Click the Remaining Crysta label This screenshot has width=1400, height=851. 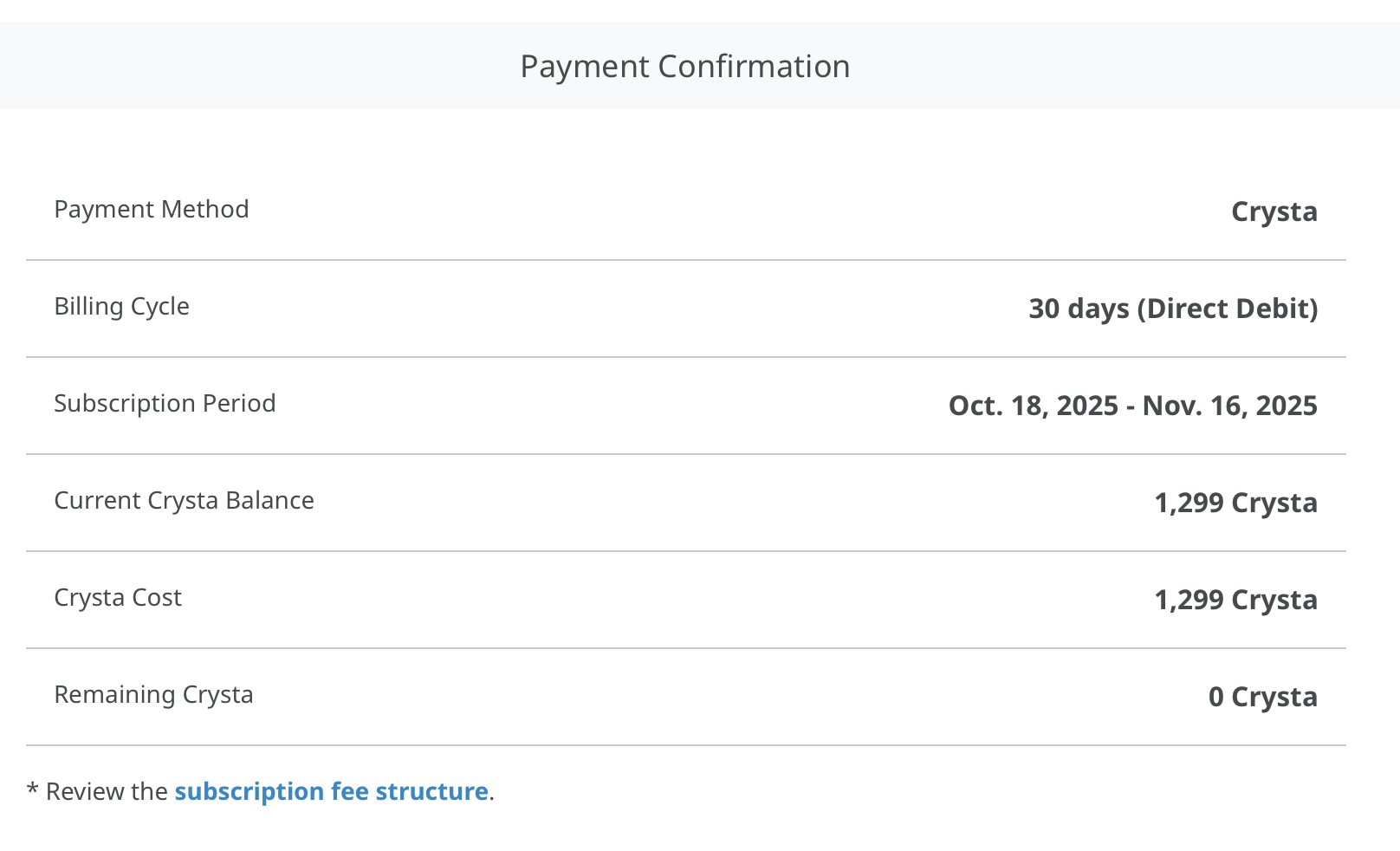(153, 695)
